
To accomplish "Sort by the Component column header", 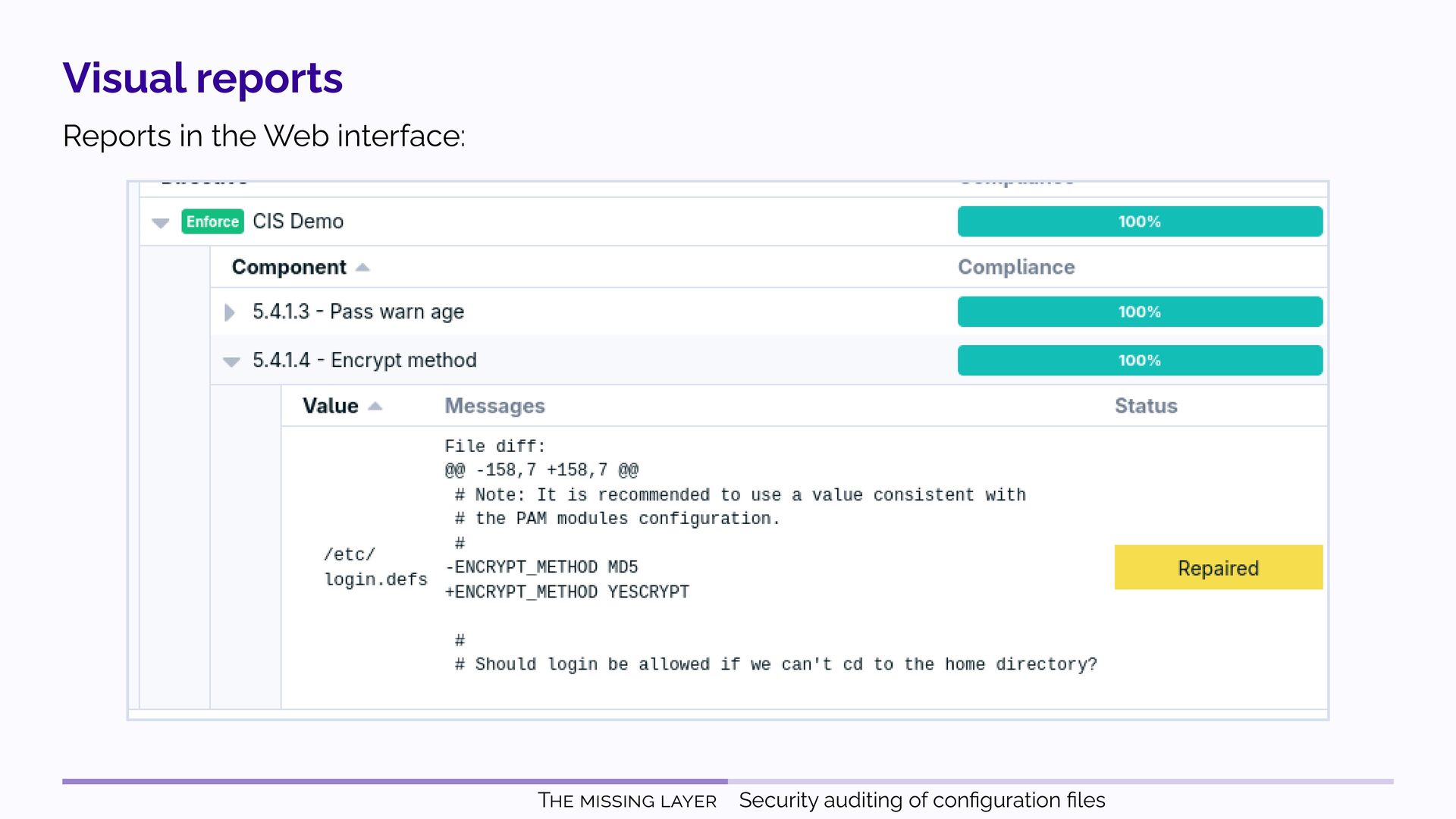I will coord(289,267).
